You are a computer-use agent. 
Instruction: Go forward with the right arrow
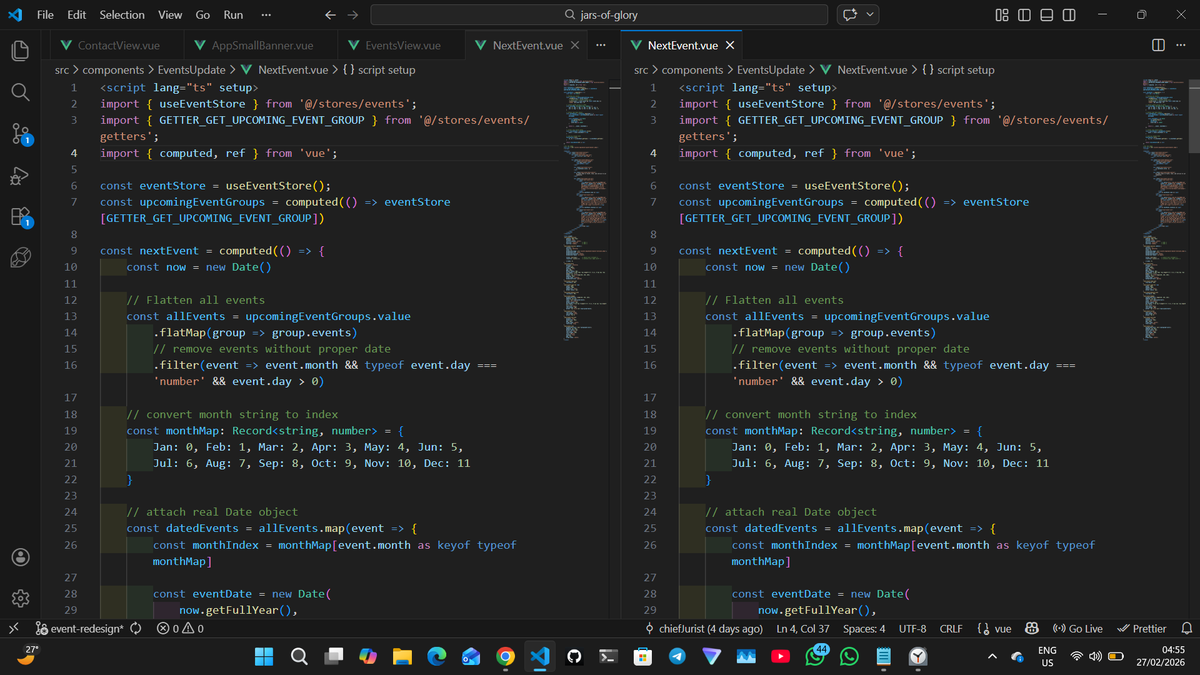coord(352,15)
